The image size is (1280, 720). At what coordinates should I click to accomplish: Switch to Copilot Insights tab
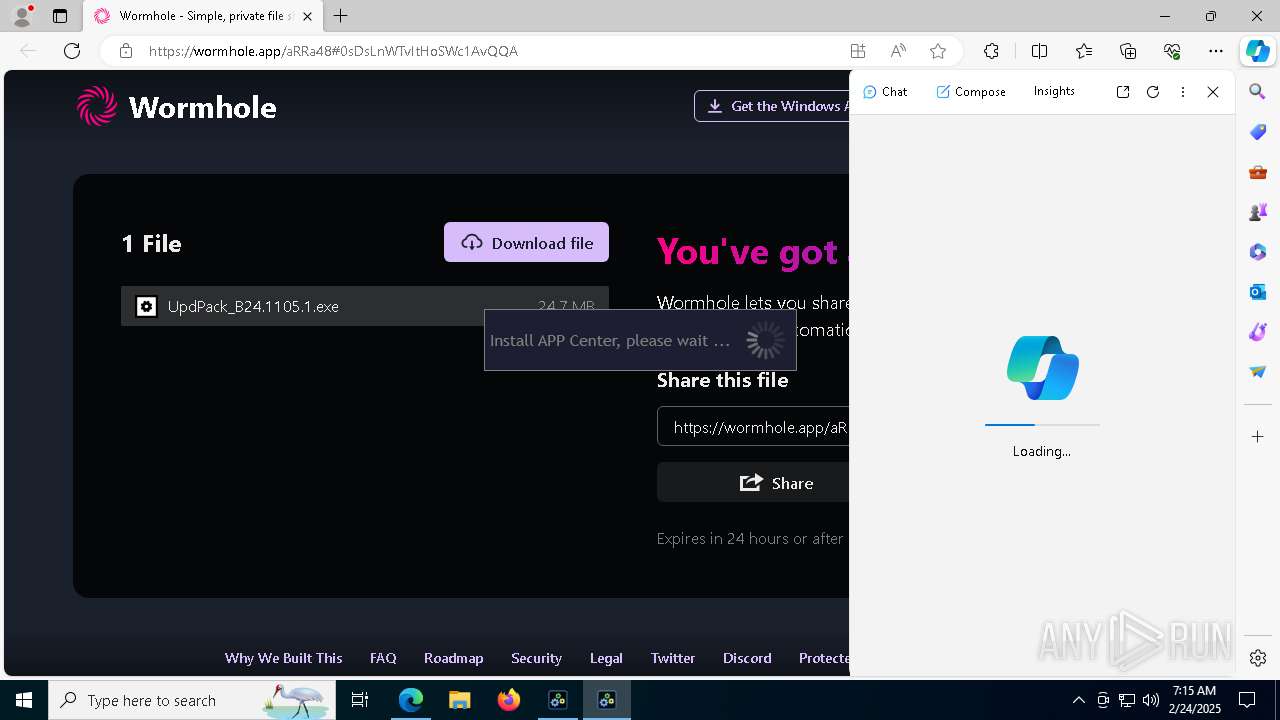[x=1054, y=91]
